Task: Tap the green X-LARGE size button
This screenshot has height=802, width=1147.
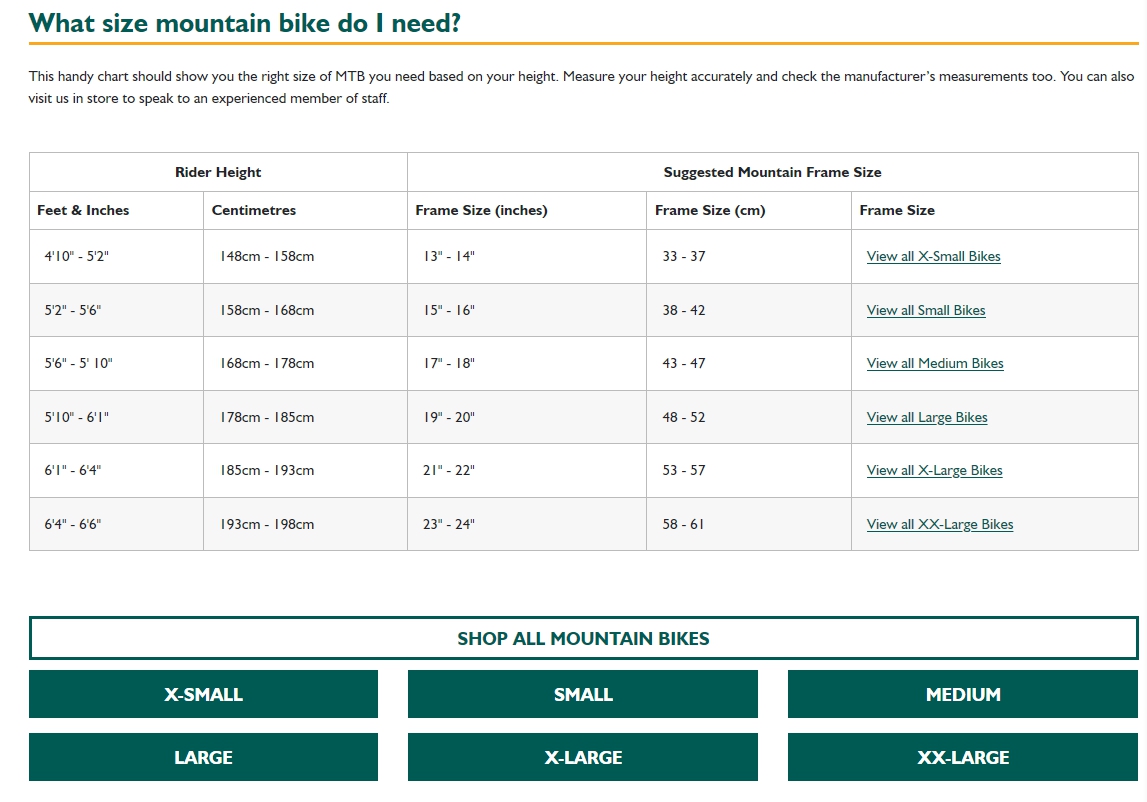Action: click(x=583, y=757)
